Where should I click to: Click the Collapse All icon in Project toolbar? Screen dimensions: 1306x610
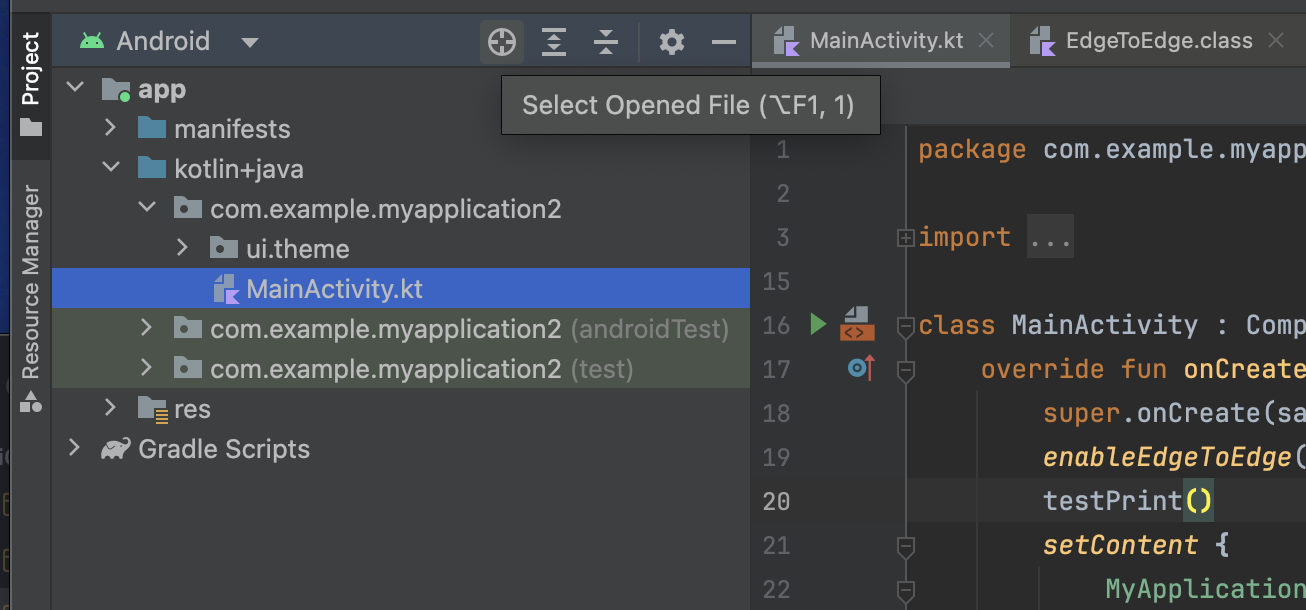pyautogui.click(x=605, y=41)
